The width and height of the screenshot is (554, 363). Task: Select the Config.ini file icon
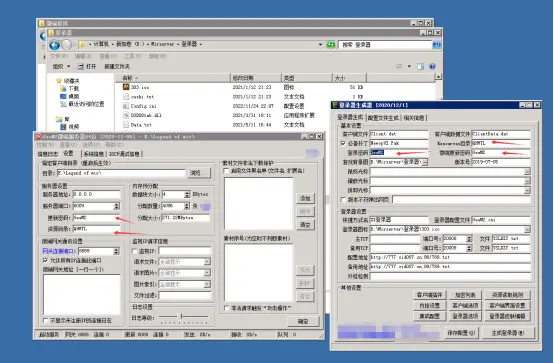click(126, 106)
